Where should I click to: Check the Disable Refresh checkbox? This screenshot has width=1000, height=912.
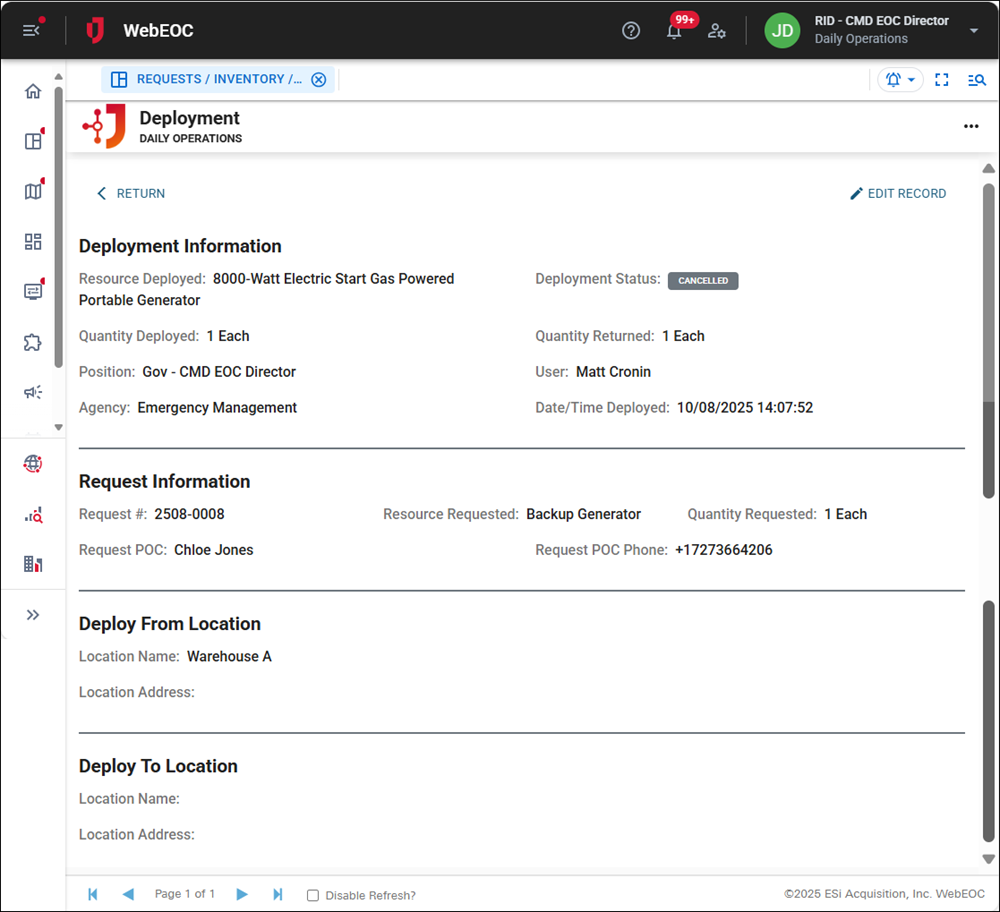pyautogui.click(x=312, y=895)
